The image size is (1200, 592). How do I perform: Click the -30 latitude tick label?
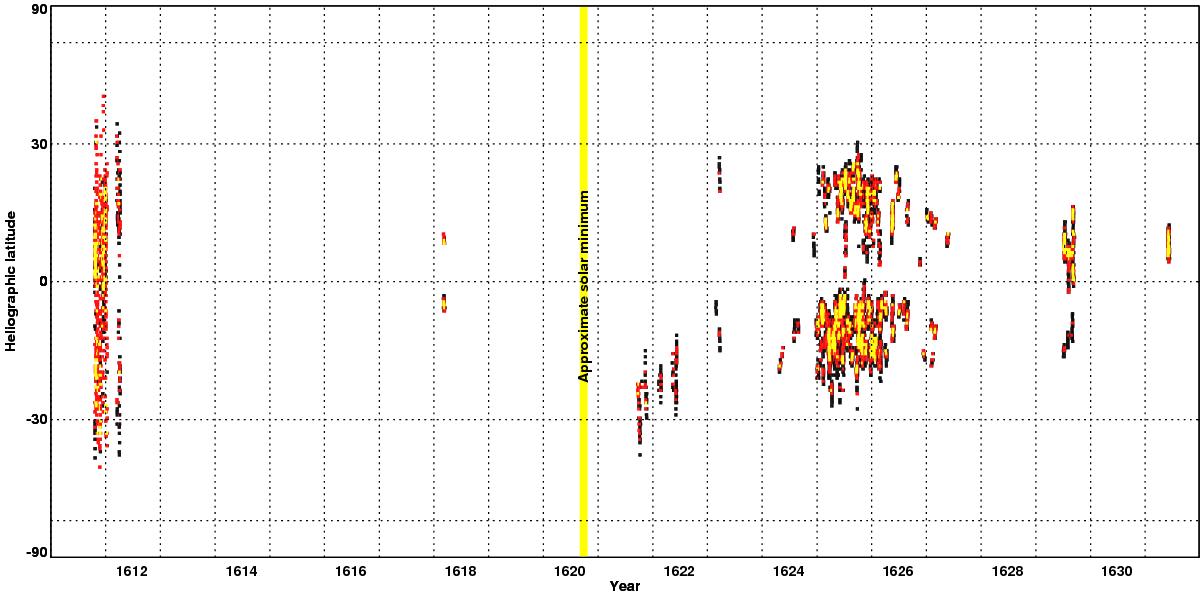pos(36,419)
